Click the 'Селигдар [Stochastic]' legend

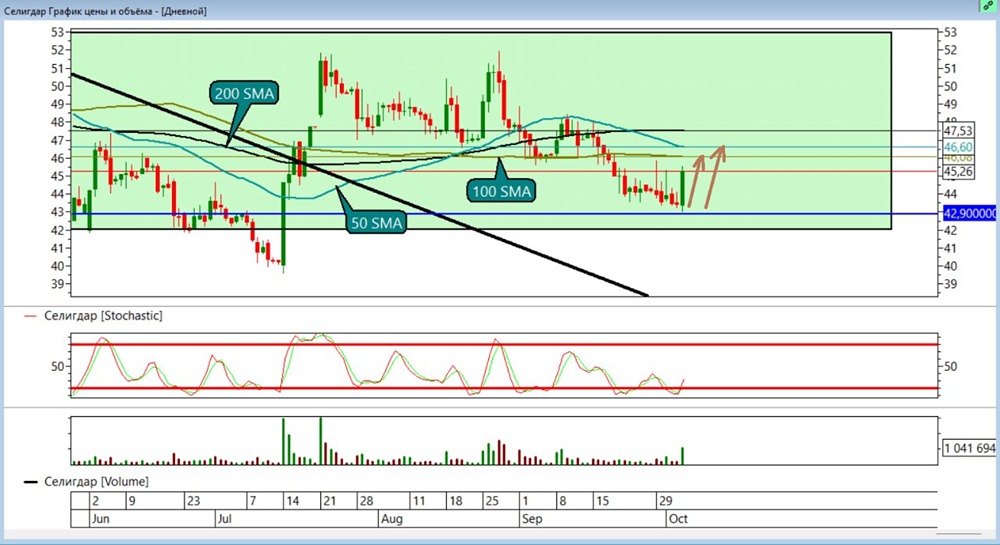click(93, 316)
